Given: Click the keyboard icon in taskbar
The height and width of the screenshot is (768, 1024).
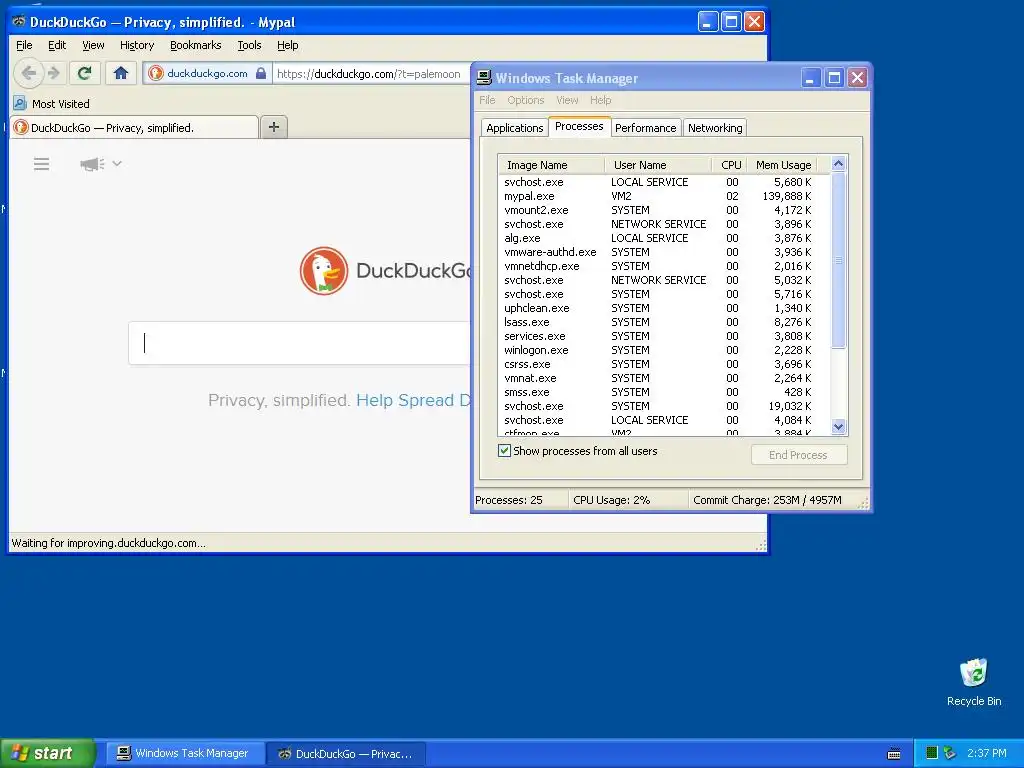Looking at the screenshot, I should (894, 754).
